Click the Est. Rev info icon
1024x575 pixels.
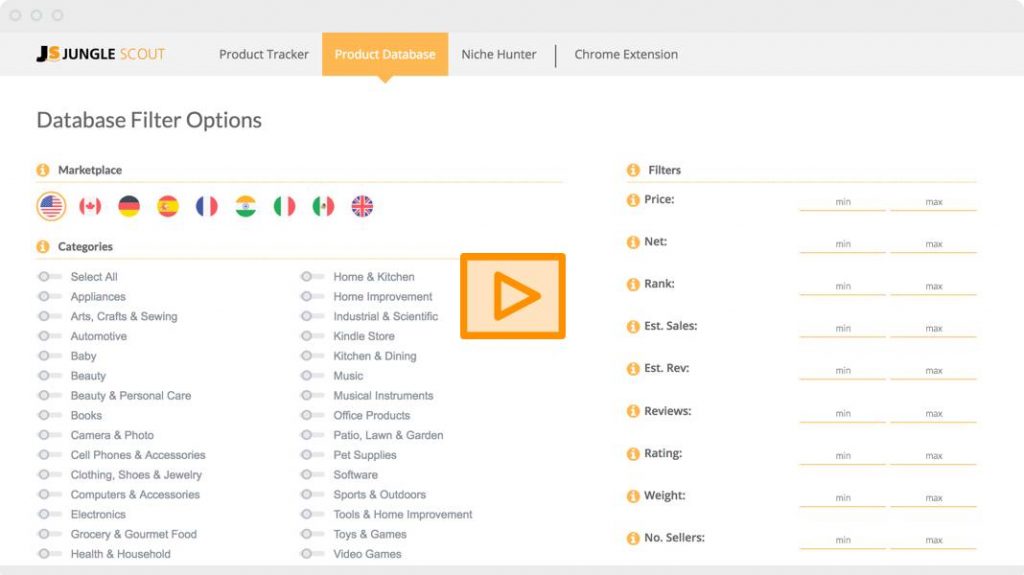point(633,369)
